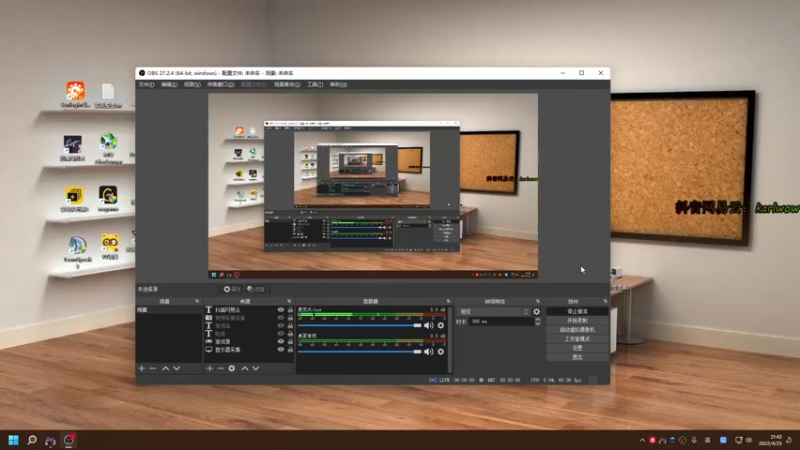Toggle visibility of 游戏源 source
Screen dimensions: 800x450
click(x=281, y=341)
